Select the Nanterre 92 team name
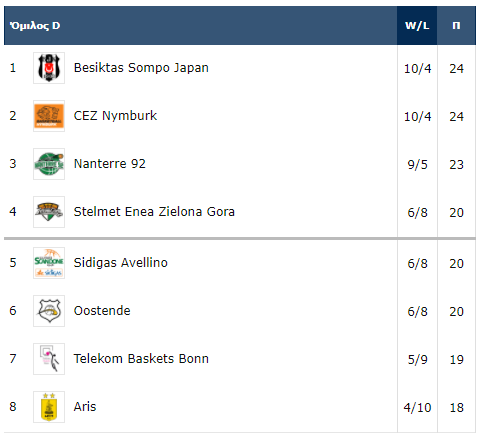Screen dimensions: 485x438 pos(110,164)
